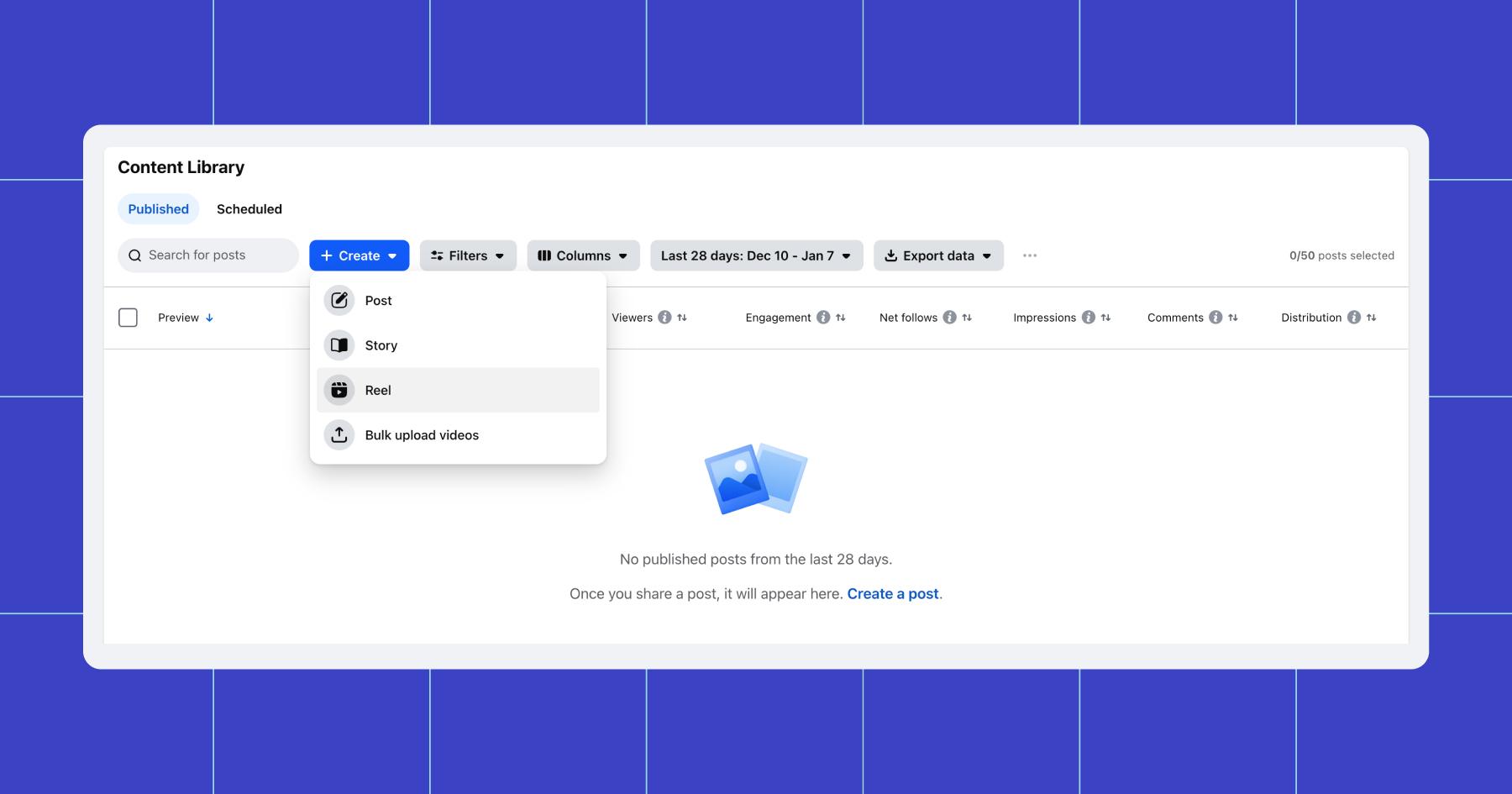Click the Comments column header label
The height and width of the screenshot is (794, 1512).
click(x=1175, y=318)
